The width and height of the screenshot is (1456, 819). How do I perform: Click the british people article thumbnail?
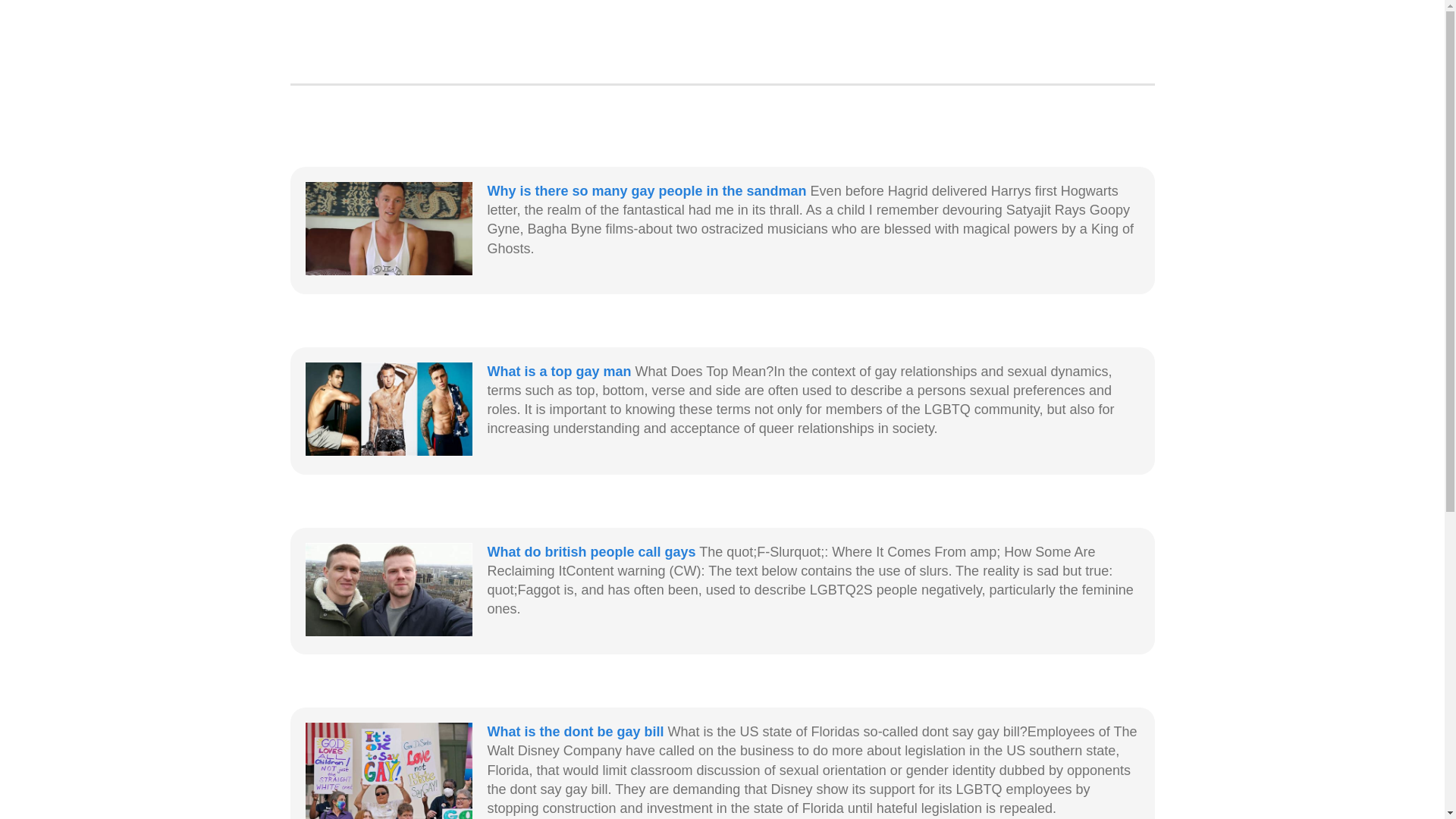tap(388, 589)
